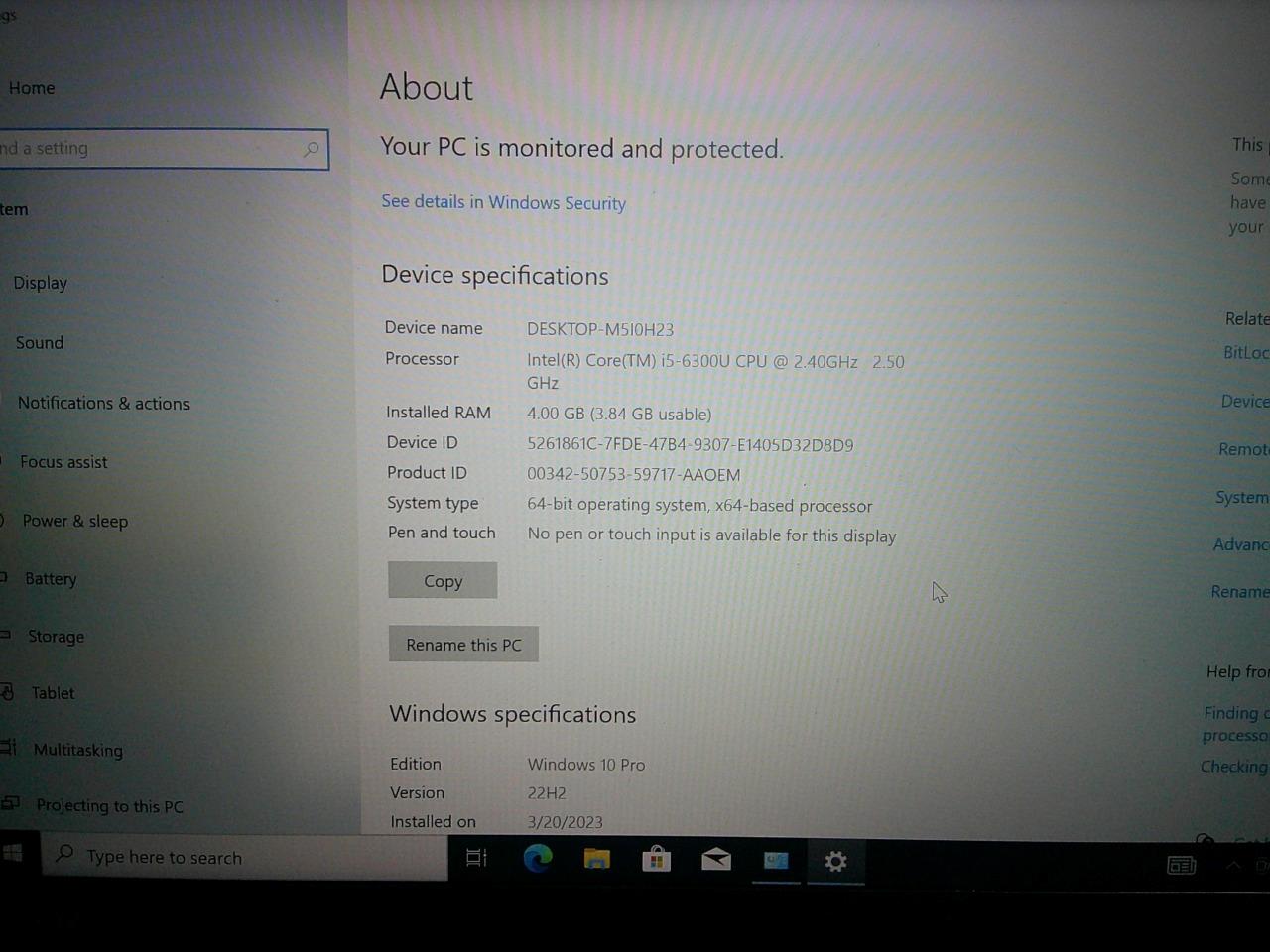Open the Tablet settings page
The image size is (1270, 952).
(x=53, y=693)
